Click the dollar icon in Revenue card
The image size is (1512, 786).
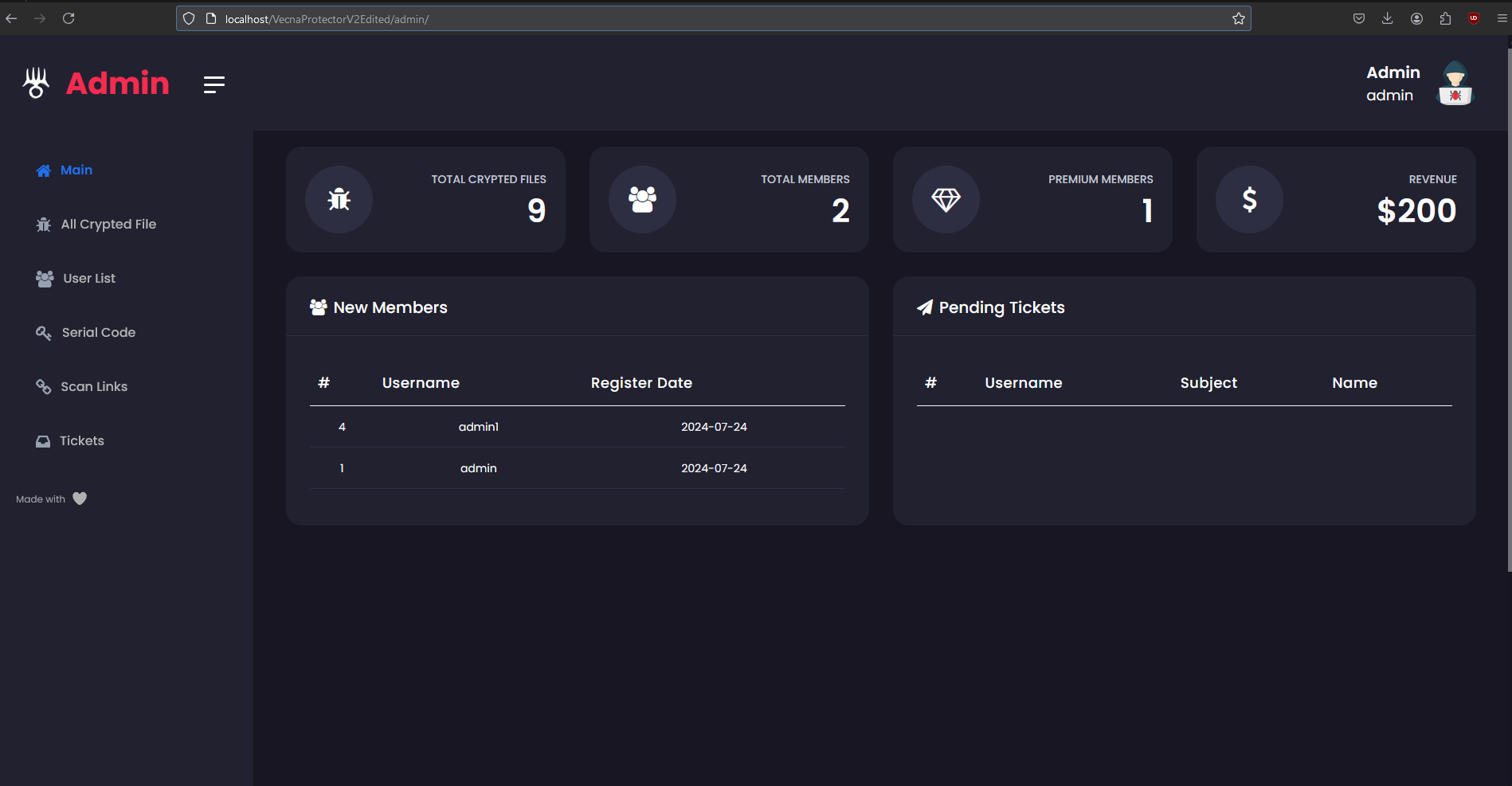(x=1249, y=199)
